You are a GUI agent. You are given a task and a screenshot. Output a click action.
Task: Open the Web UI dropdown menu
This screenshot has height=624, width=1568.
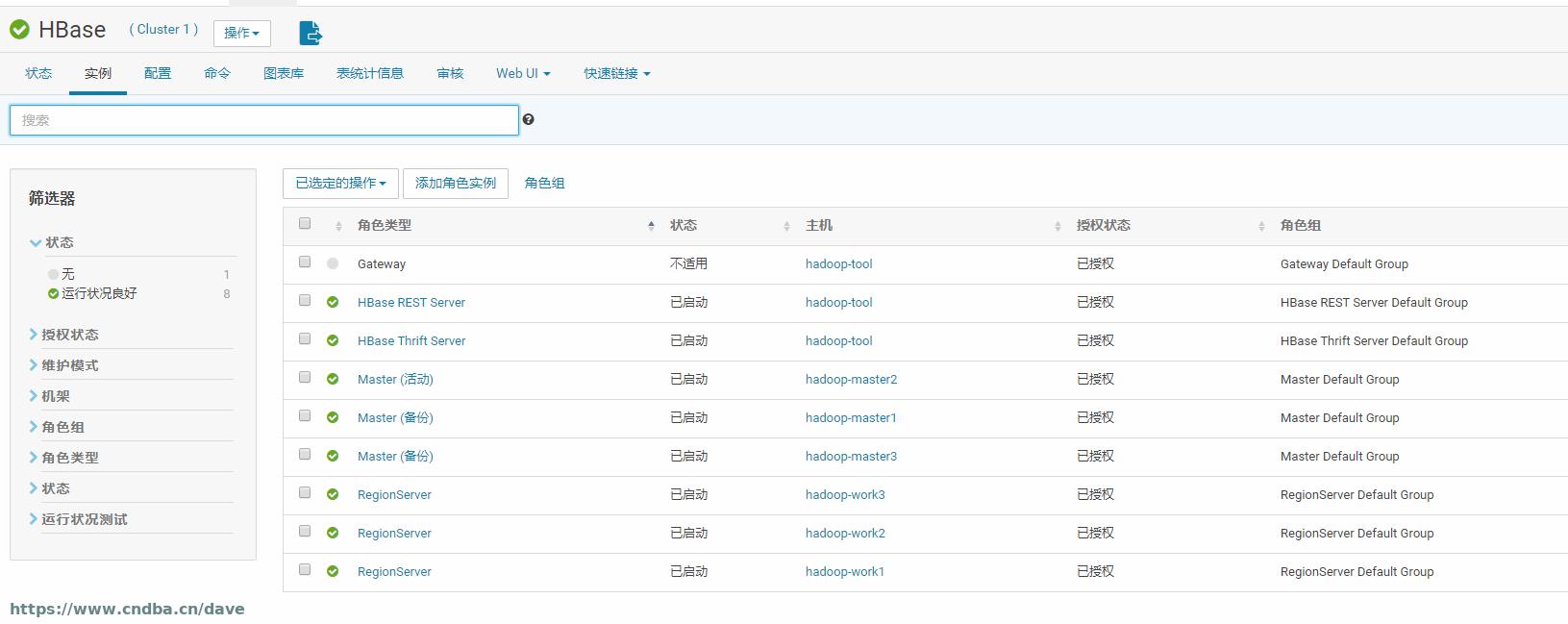[523, 73]
